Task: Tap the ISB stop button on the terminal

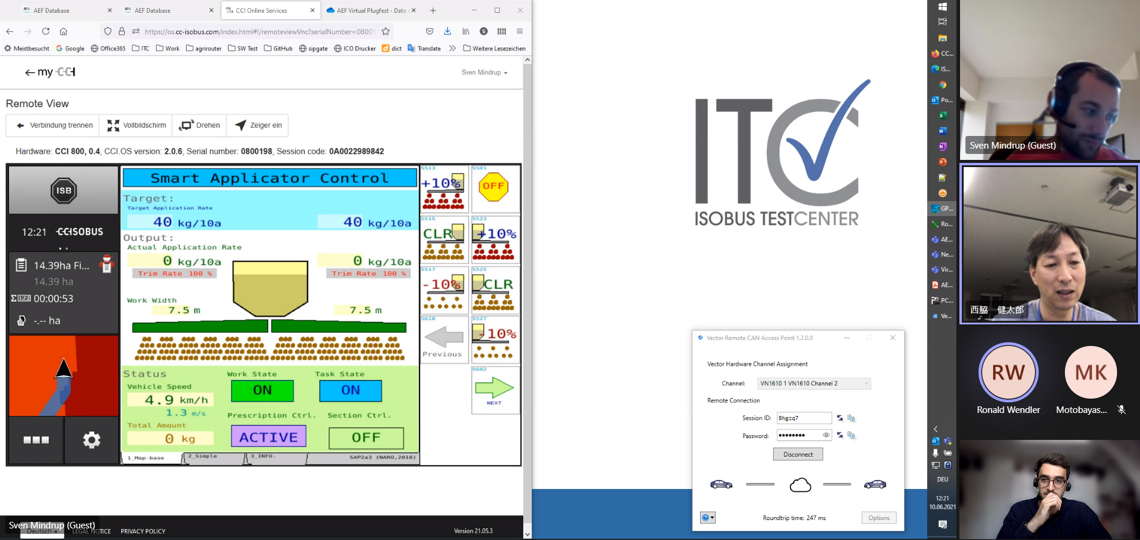Action: tap(63, 190)
